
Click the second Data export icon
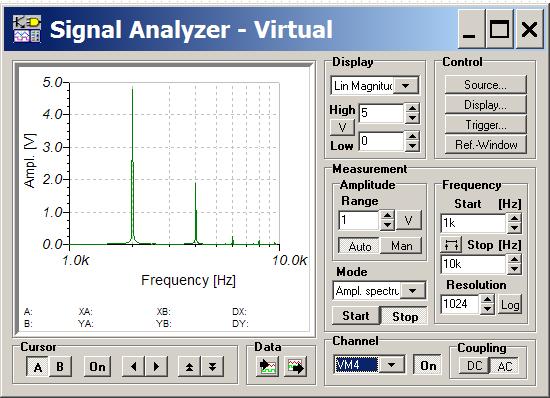click(x=295, y=367)
